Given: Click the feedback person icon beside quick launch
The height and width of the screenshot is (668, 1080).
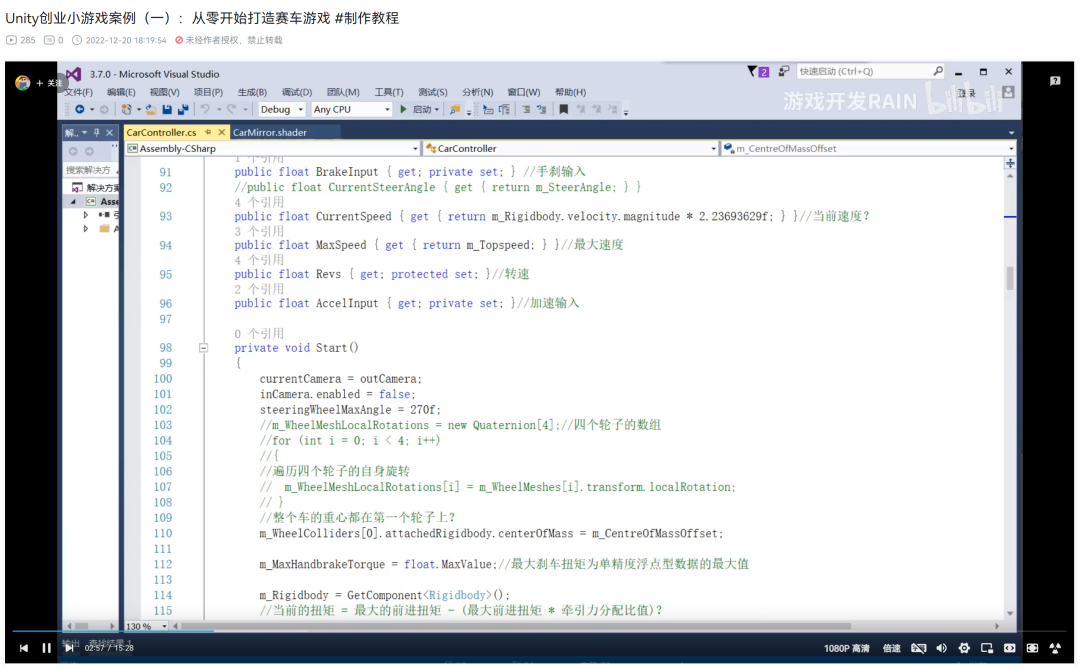Looking at the screenshot, I should 784,71.
